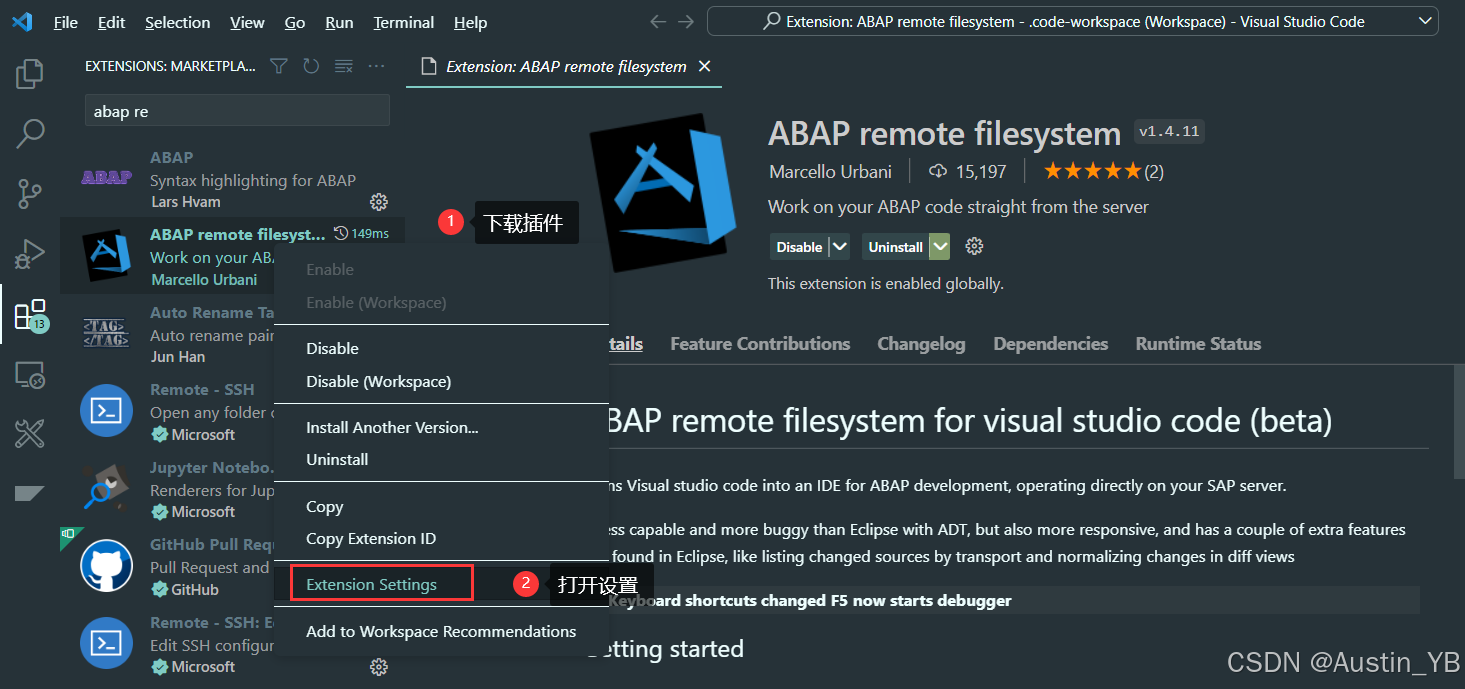
Task: Click the v1.4.11 version badge
Action: 1170,131
